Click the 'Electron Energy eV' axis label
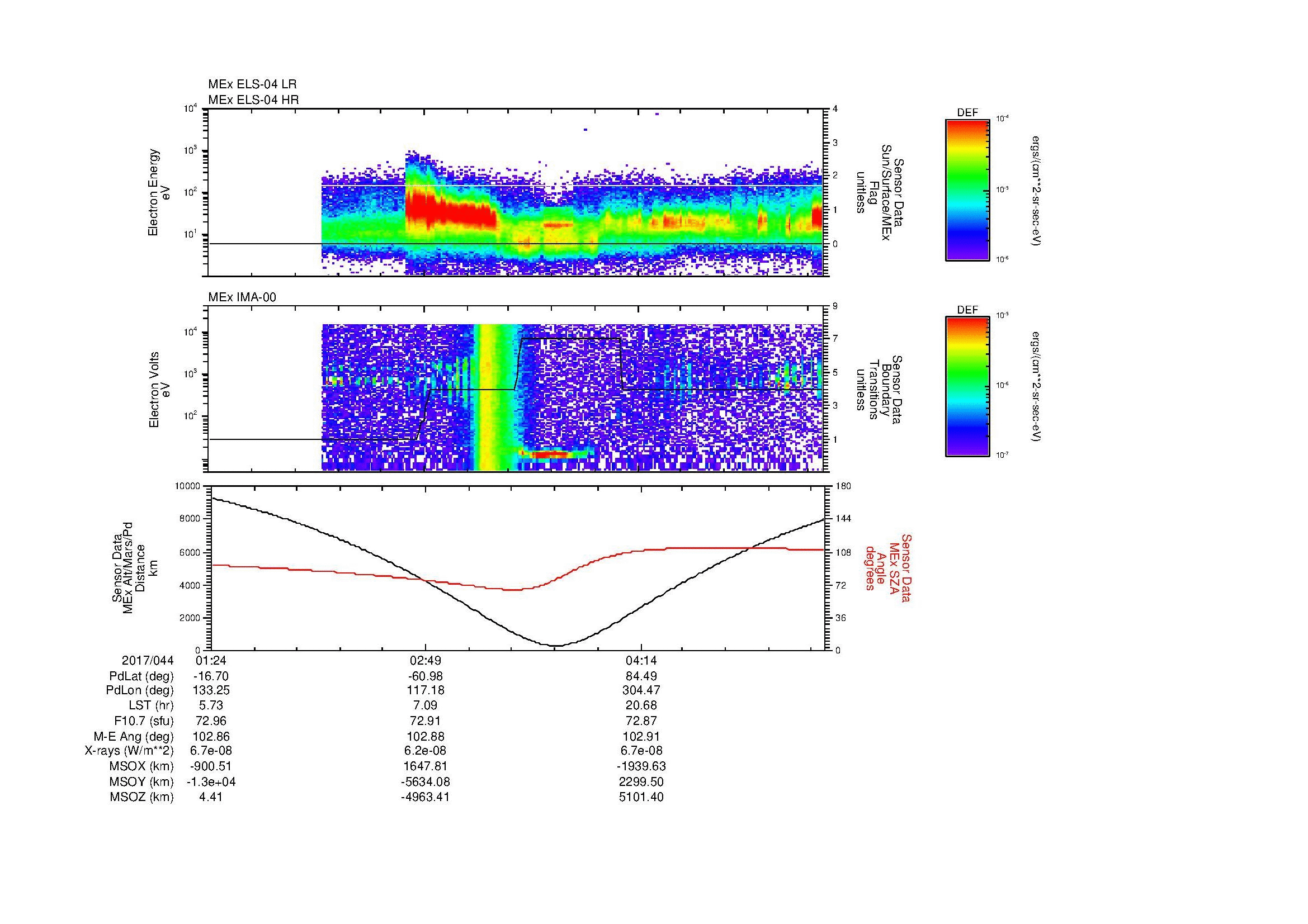The width and height of the screenshot is (1308, 924). (159, 192)
